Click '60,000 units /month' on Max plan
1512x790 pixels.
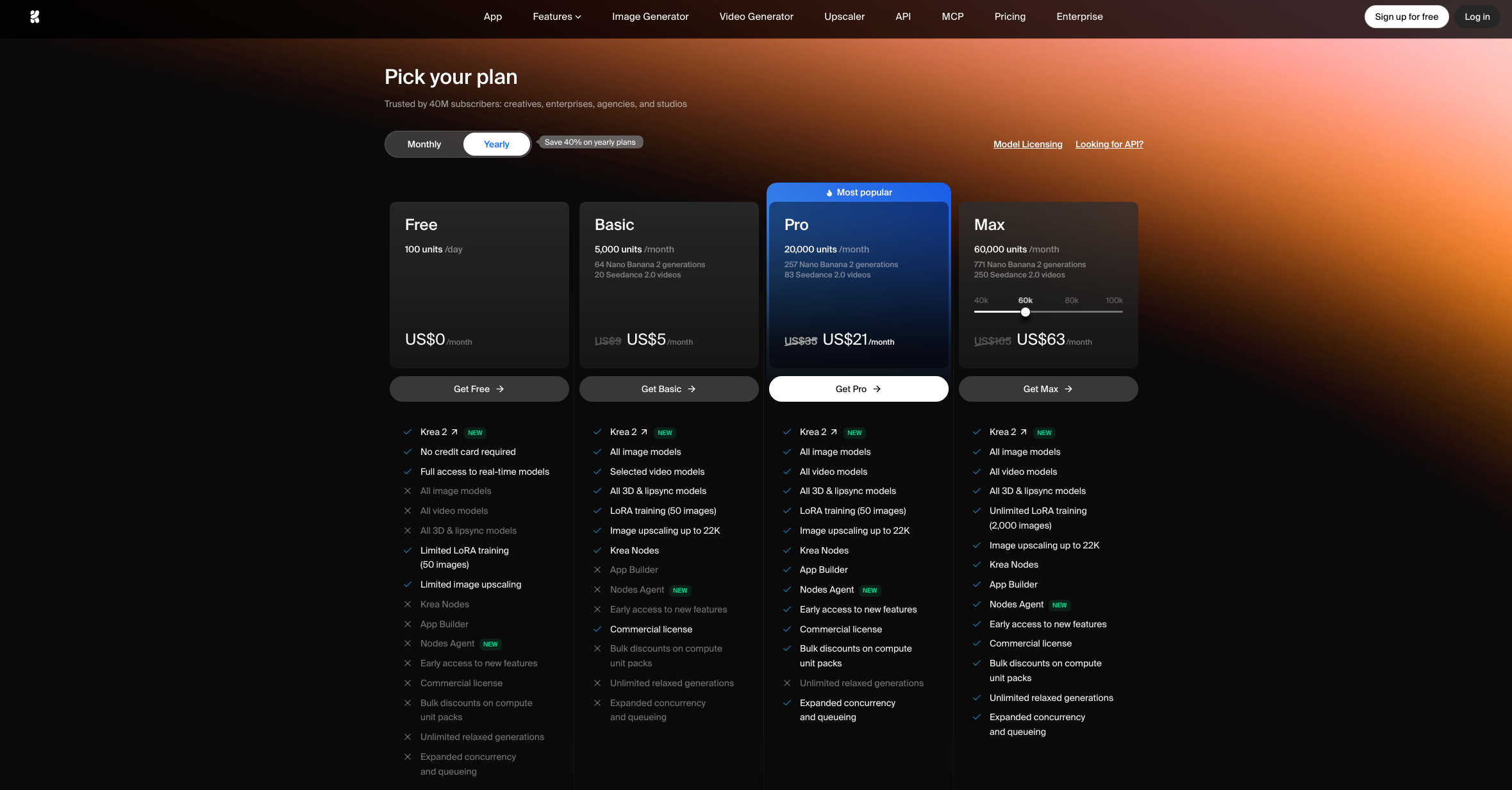point(1017,249)
